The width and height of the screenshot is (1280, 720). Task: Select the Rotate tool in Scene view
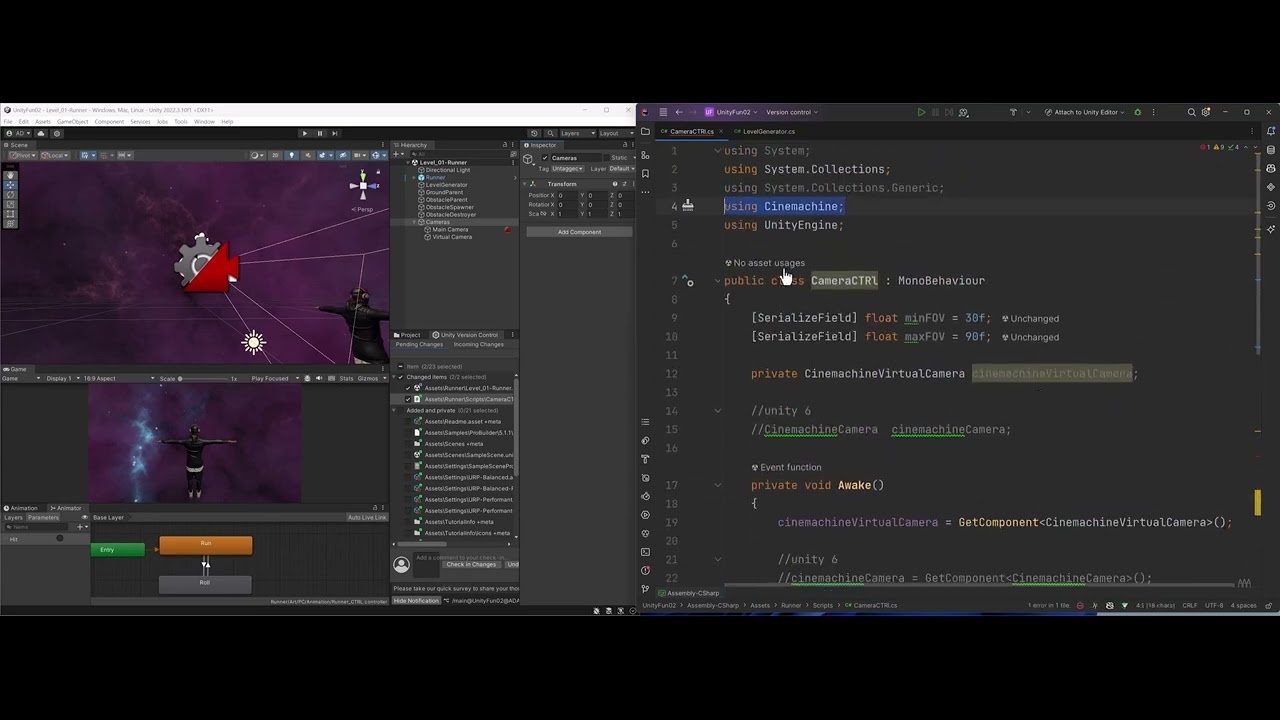11,195
